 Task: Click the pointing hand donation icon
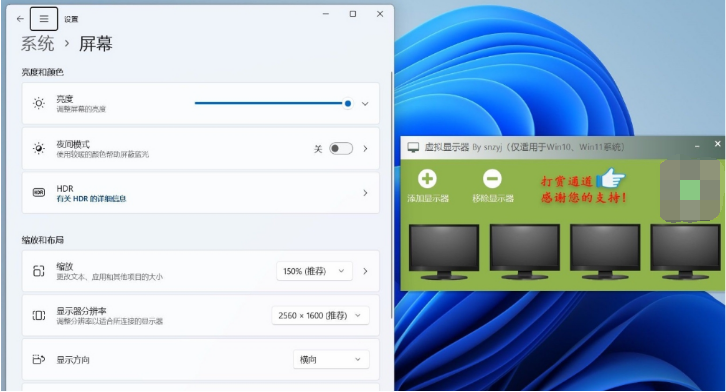click(x=611, y=178)
